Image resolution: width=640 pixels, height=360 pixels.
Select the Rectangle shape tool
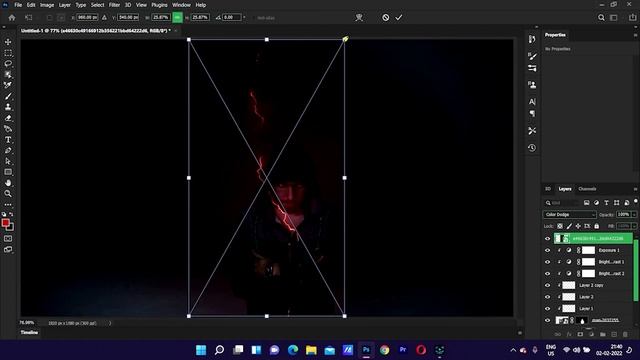pyautogui.click(x=8, y=172)
